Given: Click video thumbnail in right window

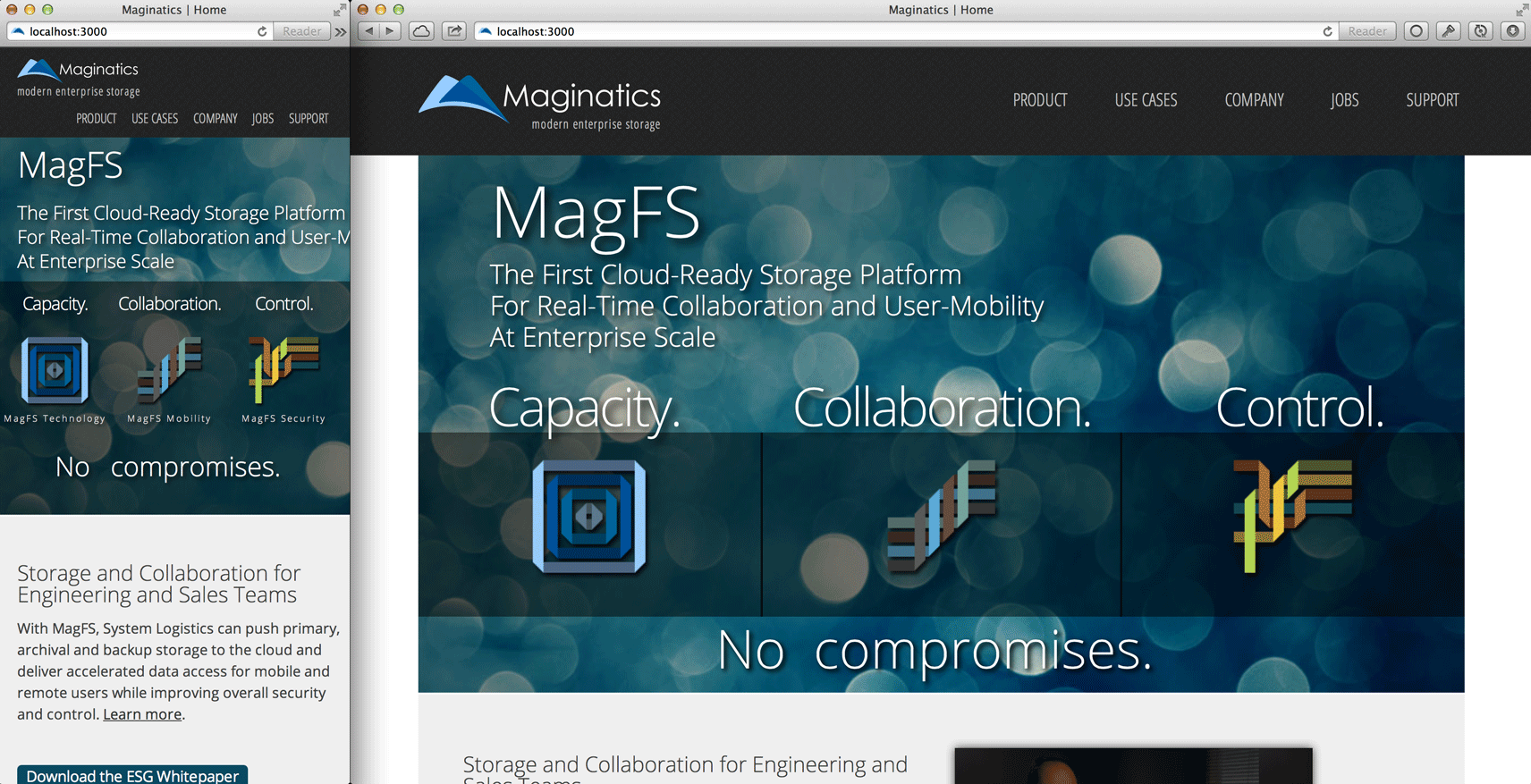Looking at the screenshot, I should pos(1133,766).
